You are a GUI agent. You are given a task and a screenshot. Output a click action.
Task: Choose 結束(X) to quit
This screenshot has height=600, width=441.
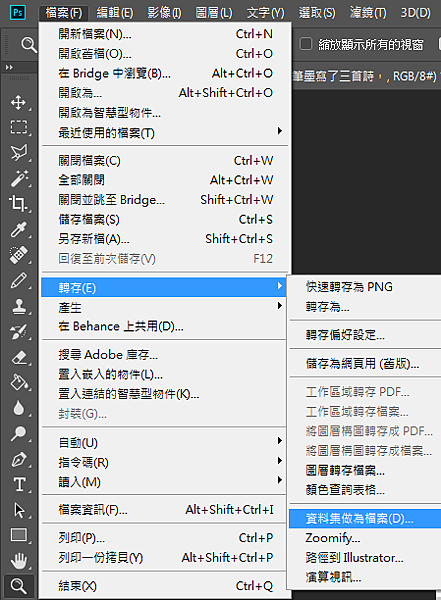pos(164,586)
